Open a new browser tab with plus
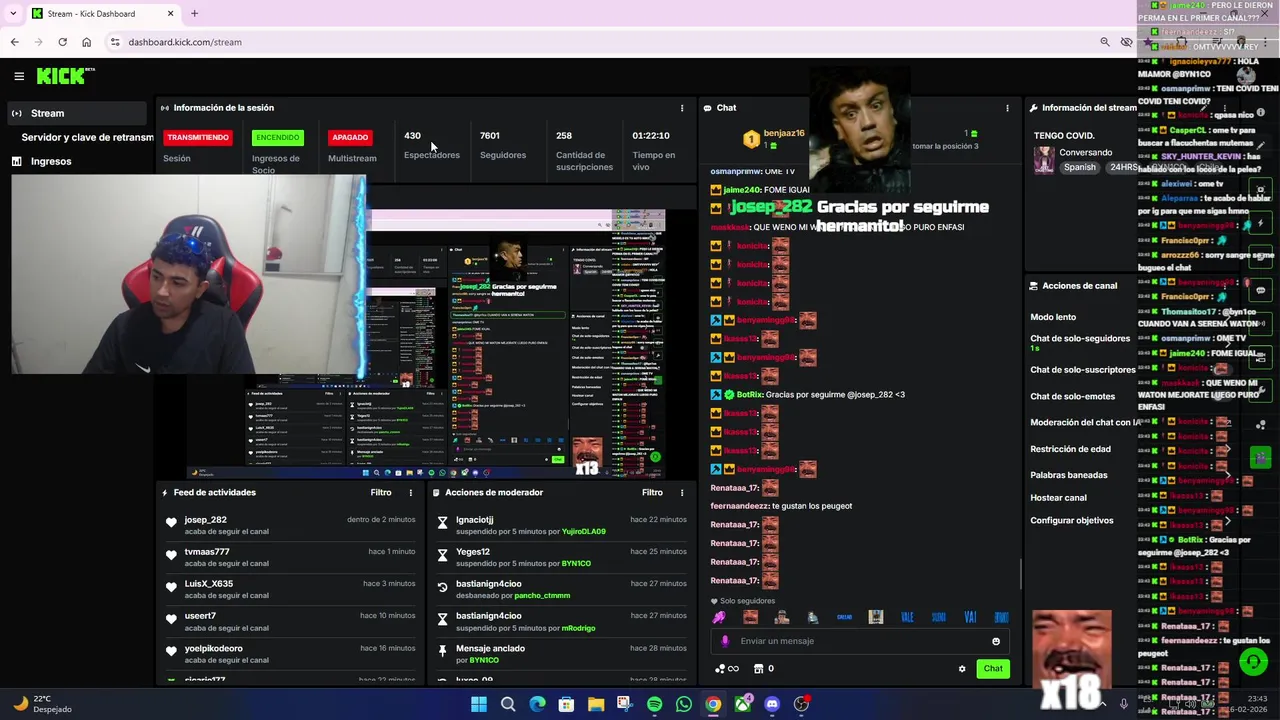 pyautogui.click(x=194, y=14)
